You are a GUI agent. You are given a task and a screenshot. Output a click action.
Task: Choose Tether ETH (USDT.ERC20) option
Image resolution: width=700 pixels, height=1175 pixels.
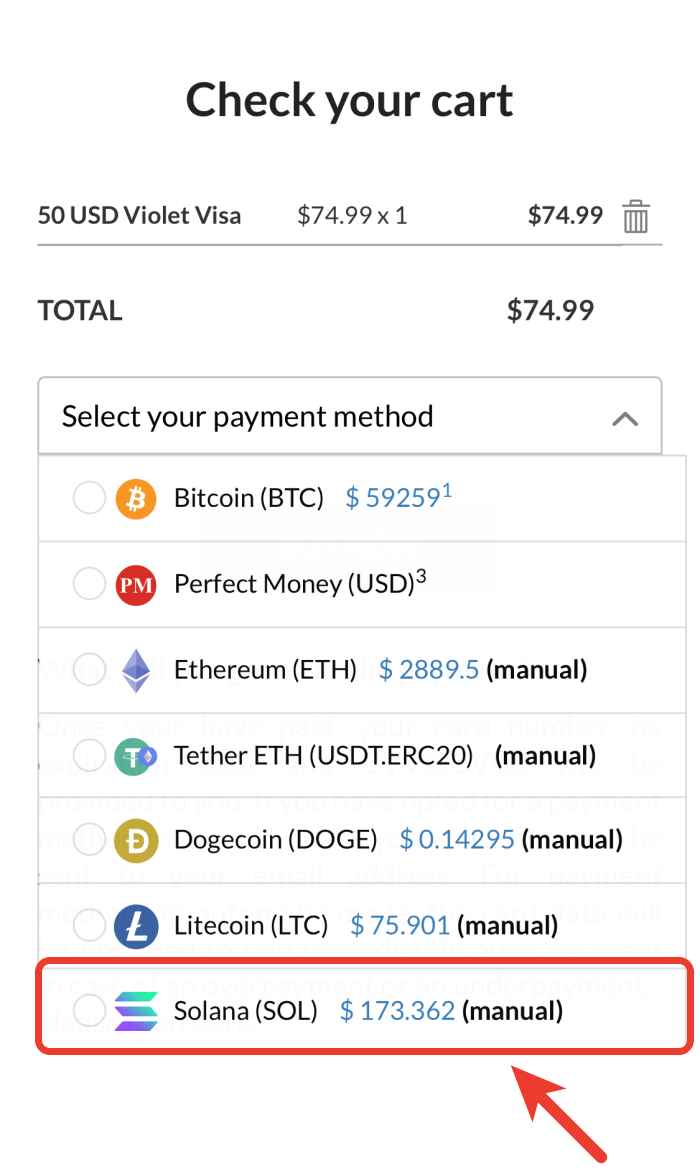(323, 756)
